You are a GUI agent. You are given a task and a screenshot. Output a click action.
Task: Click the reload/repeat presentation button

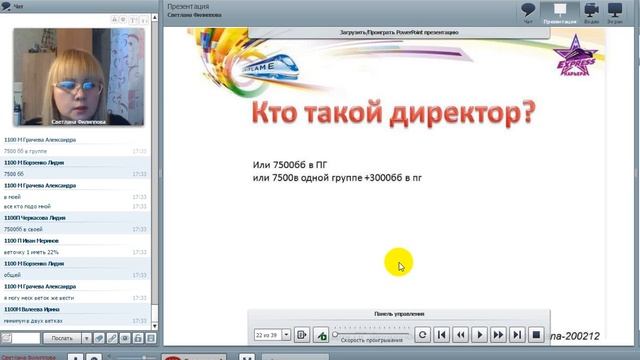point(422,335)
